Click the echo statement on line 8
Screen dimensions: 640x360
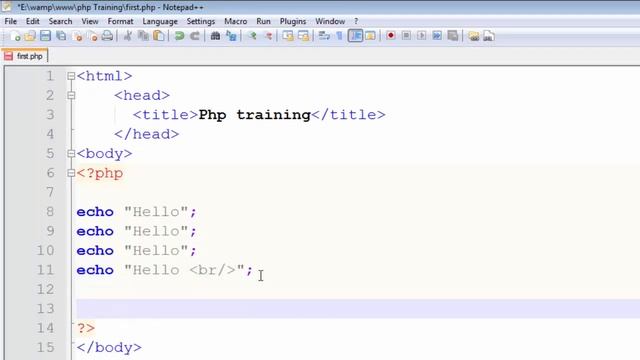pos(136,212)
